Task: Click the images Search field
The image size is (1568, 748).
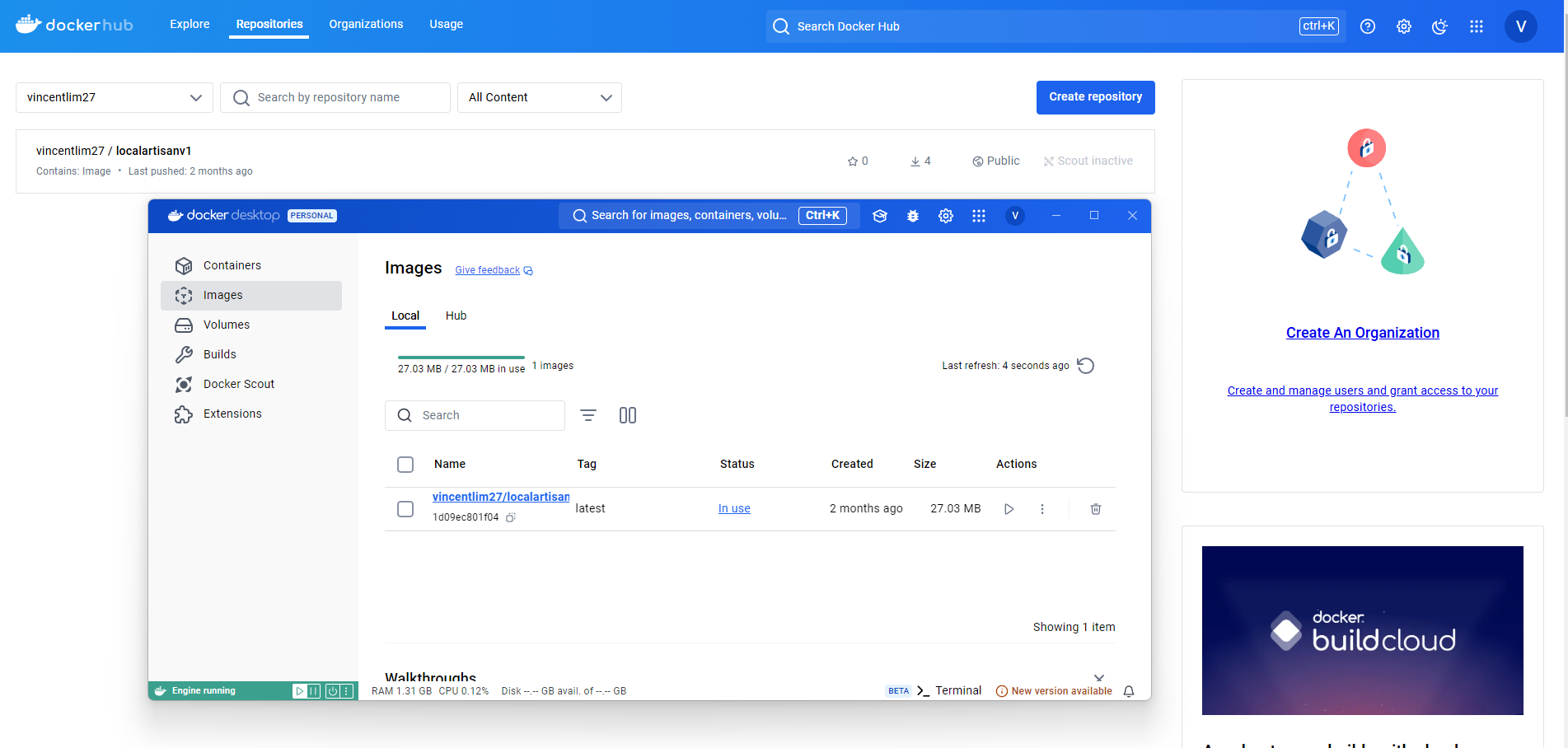Action: click(475, 415)
